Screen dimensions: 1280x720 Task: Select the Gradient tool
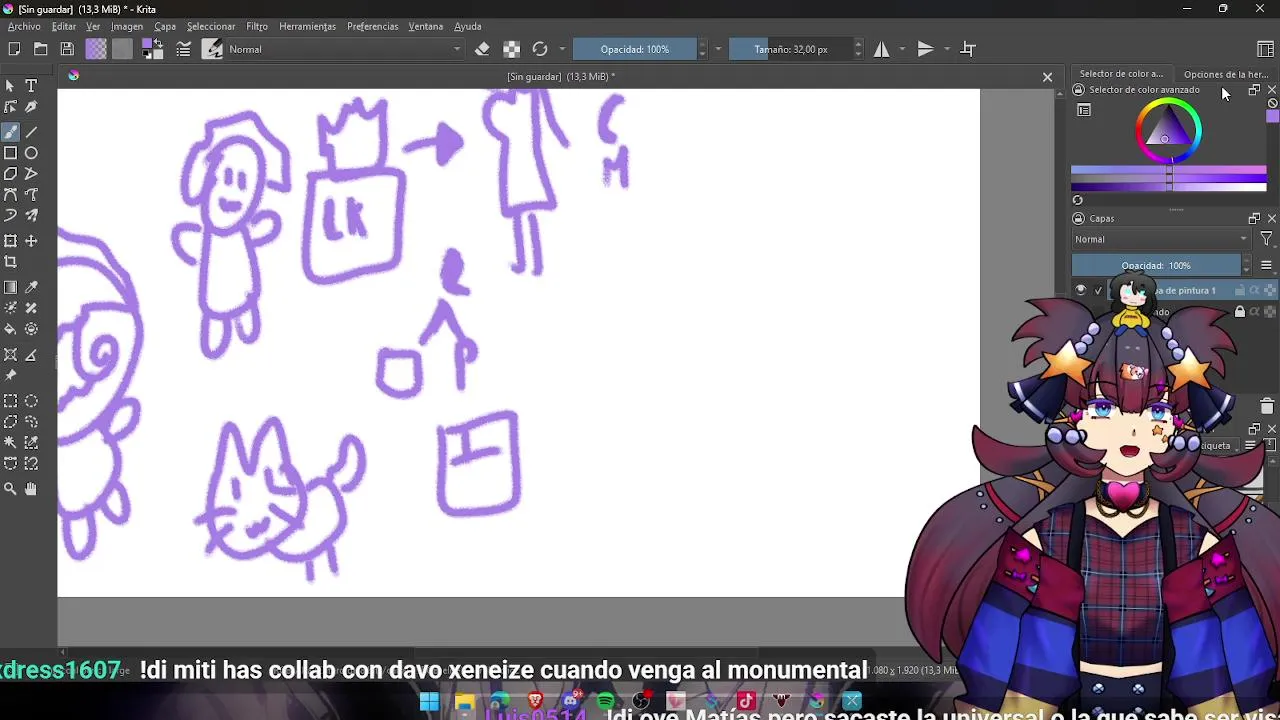click(10, 287)
